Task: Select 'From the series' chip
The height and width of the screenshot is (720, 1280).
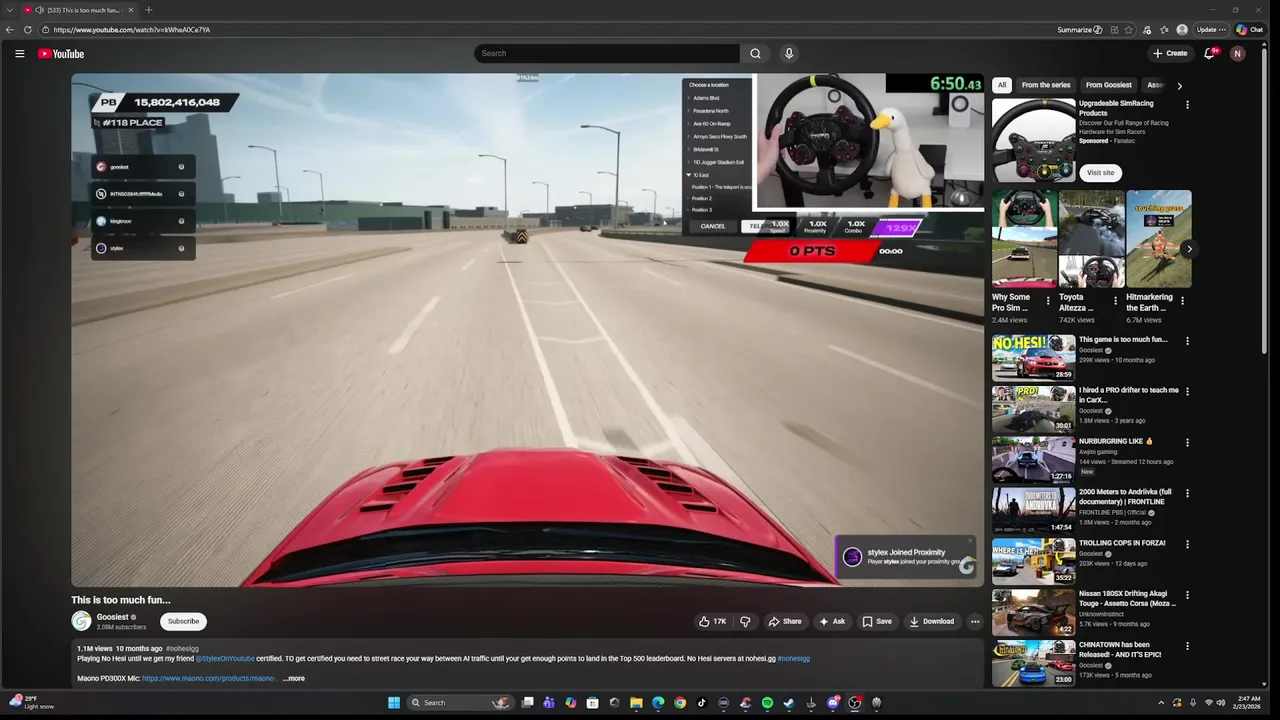Action: coord(1046,85)
